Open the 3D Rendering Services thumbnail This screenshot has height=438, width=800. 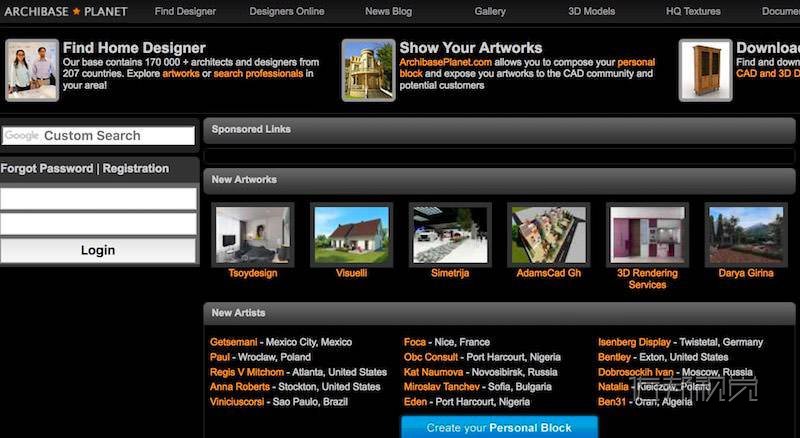pos(647,235)
